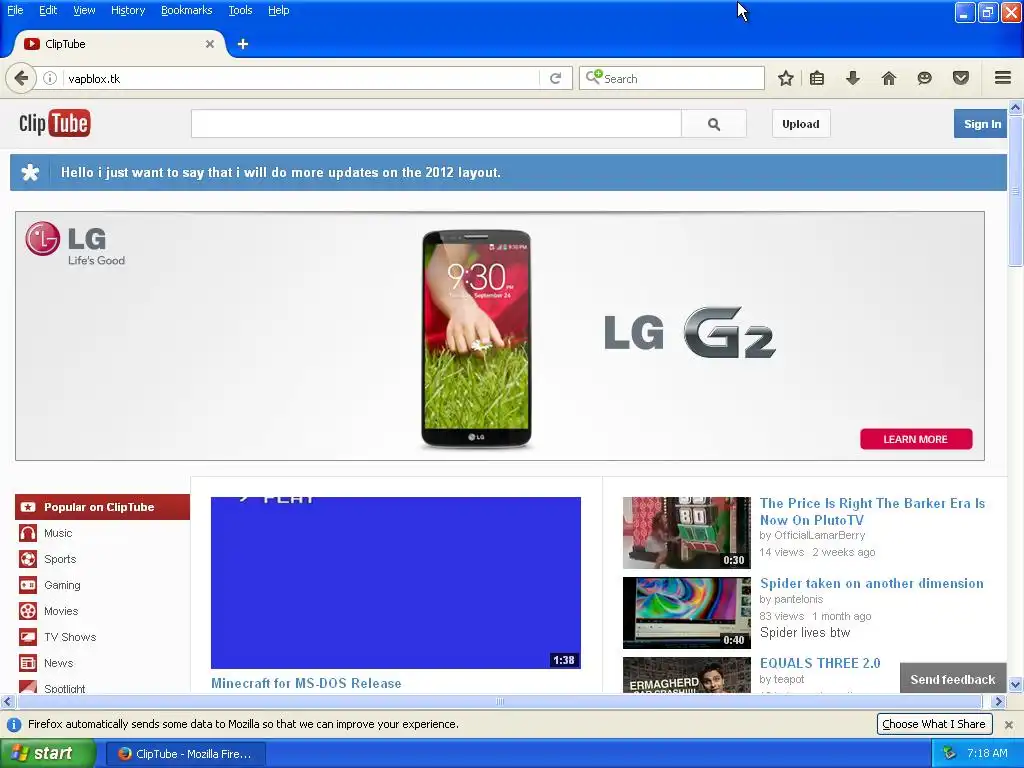This screenshot has height=768, width=1024.
Task: Open Spider taken on another dimension link
Action: [872, 583]
